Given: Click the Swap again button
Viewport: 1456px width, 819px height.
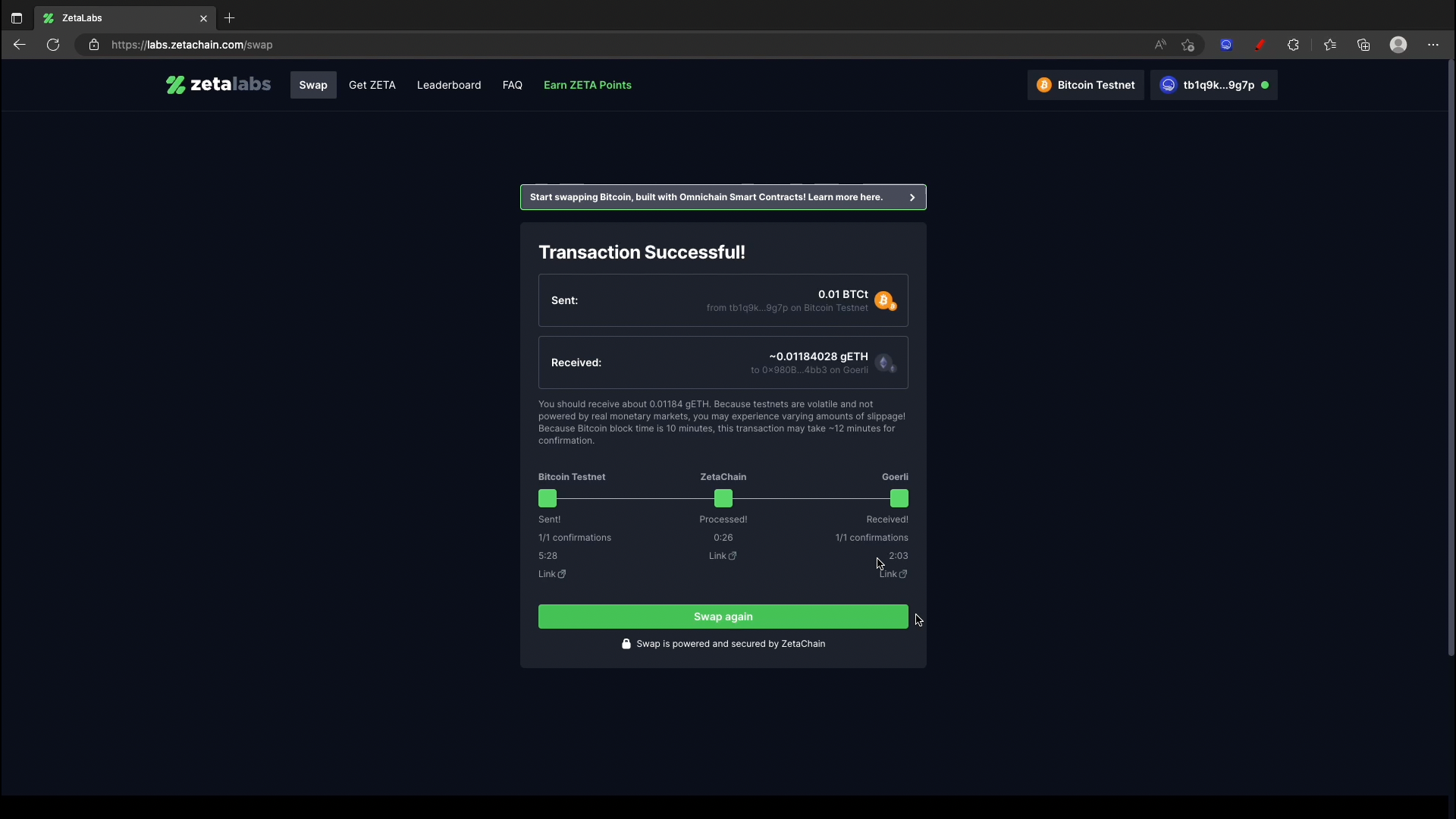Looking at the screenshot, I should tap(723, 617).
